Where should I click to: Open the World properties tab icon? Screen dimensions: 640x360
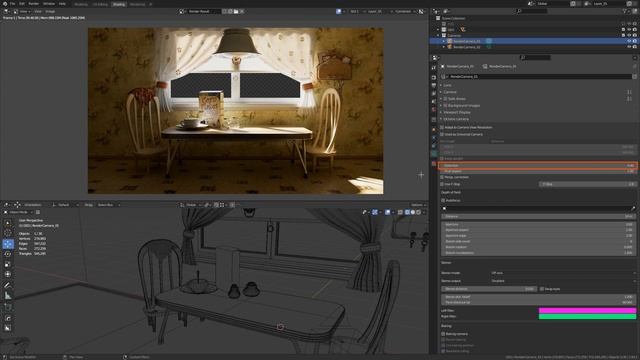point(434,110)
